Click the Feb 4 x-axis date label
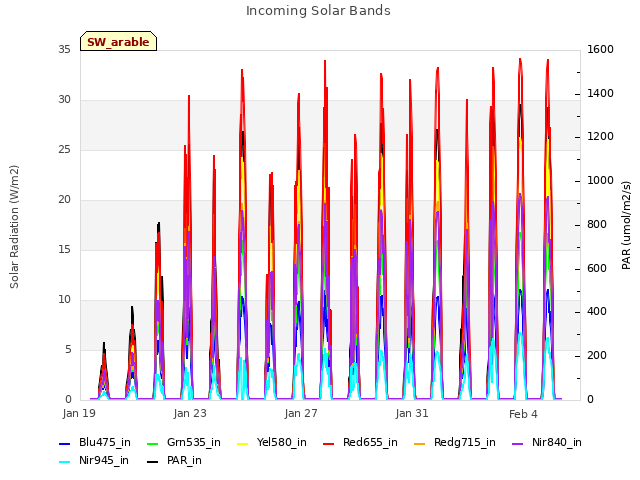640x480 pixels. [523, 414]
